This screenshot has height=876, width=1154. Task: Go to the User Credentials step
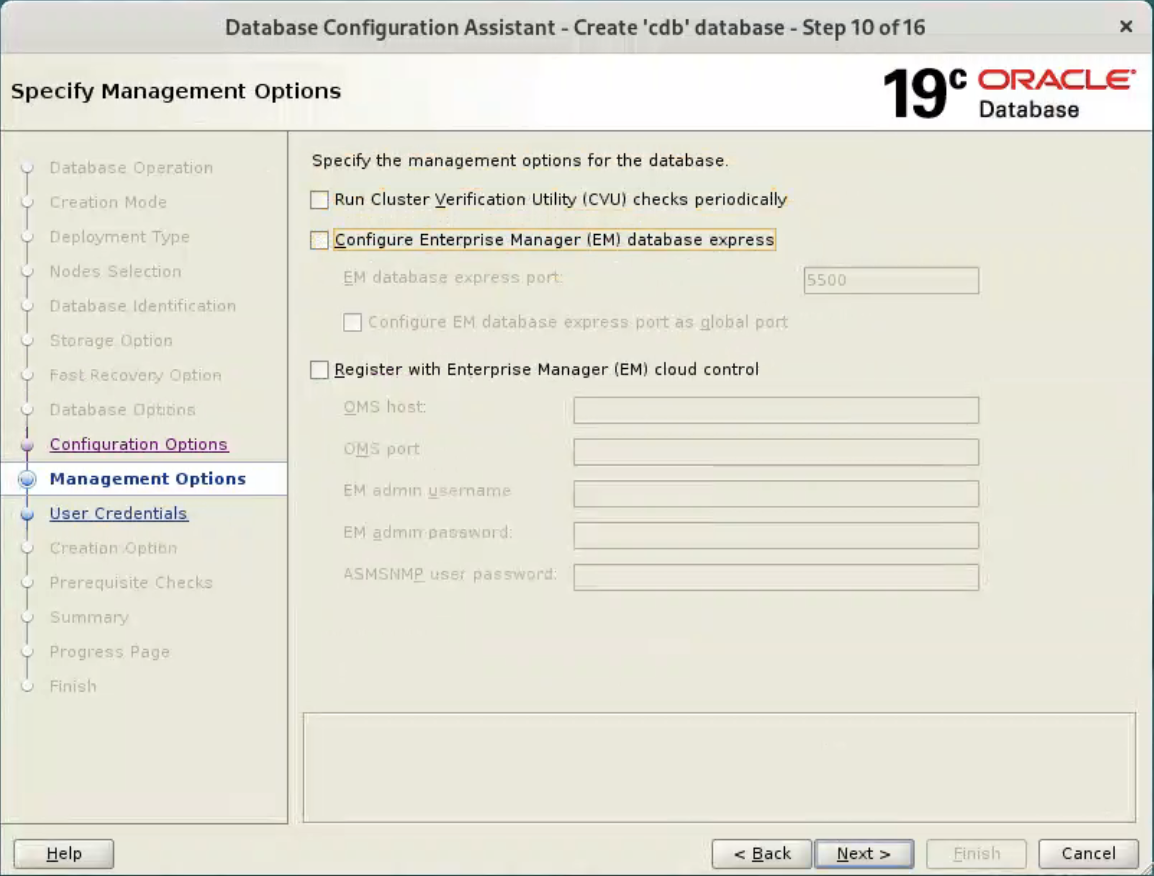pos(118,514)
